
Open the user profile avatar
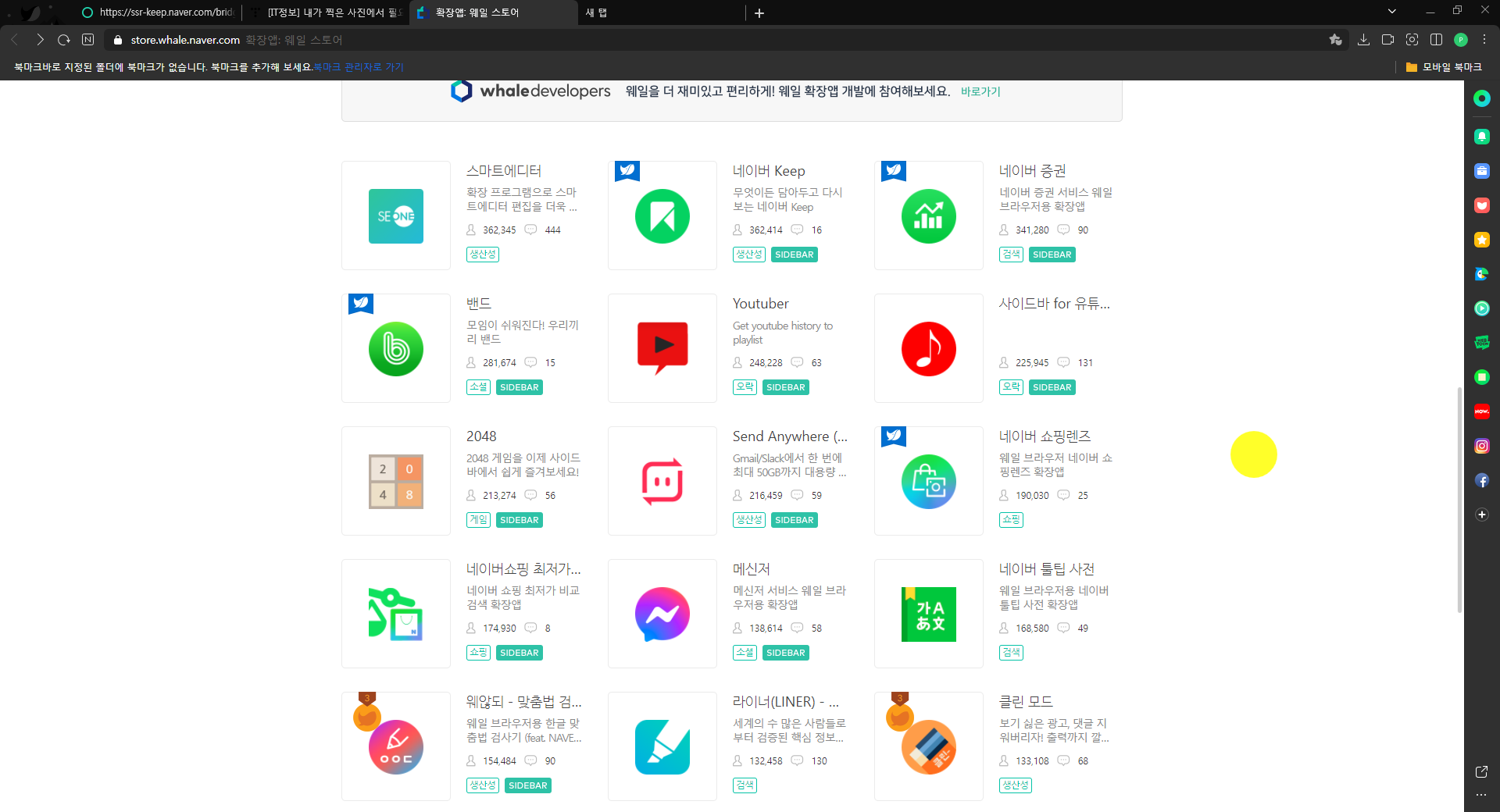[x=1461, y=40]
